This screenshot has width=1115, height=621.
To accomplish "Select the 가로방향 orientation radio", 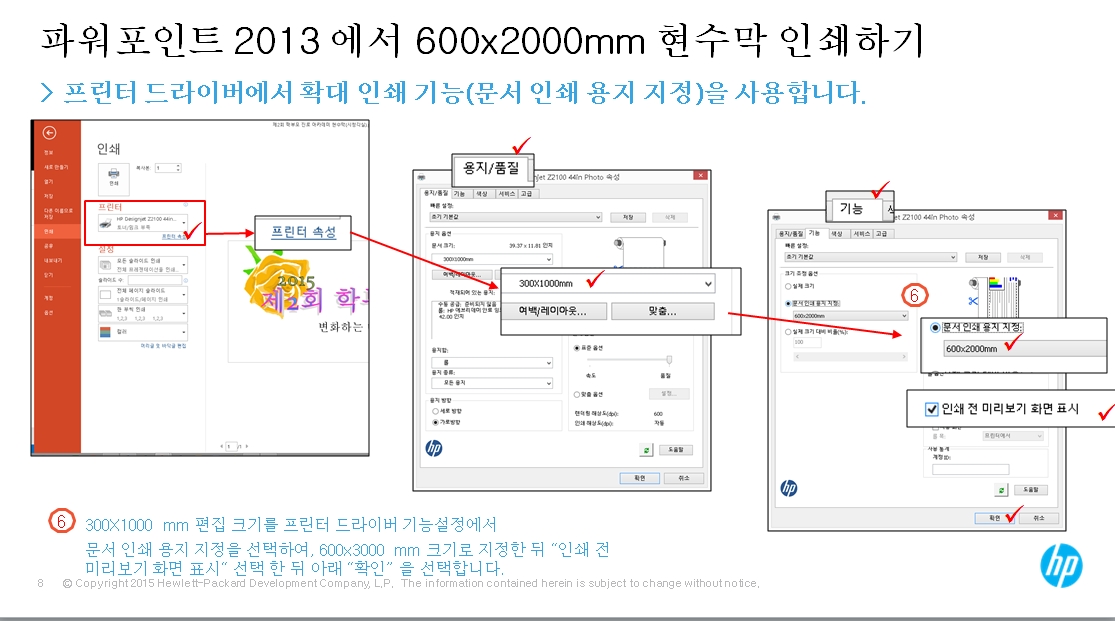I will [x=435, y=423].
